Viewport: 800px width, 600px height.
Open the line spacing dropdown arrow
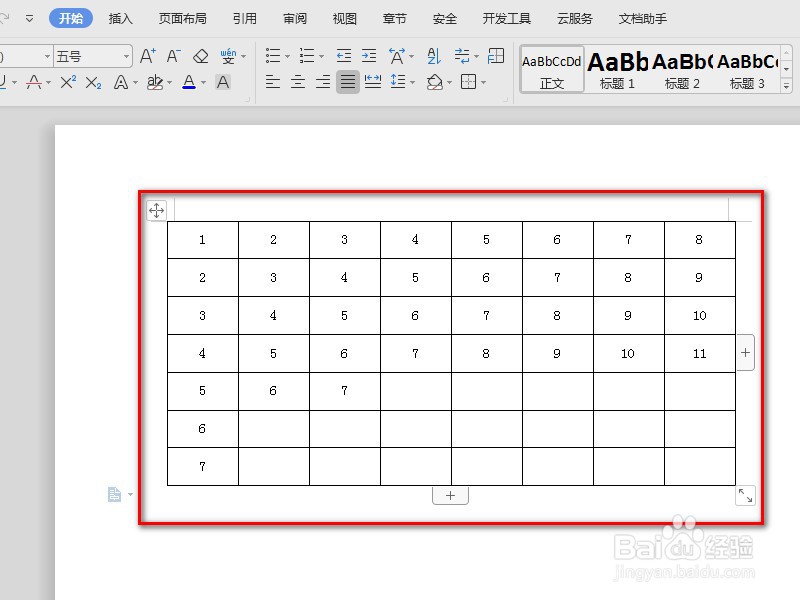tap(412, 83)
